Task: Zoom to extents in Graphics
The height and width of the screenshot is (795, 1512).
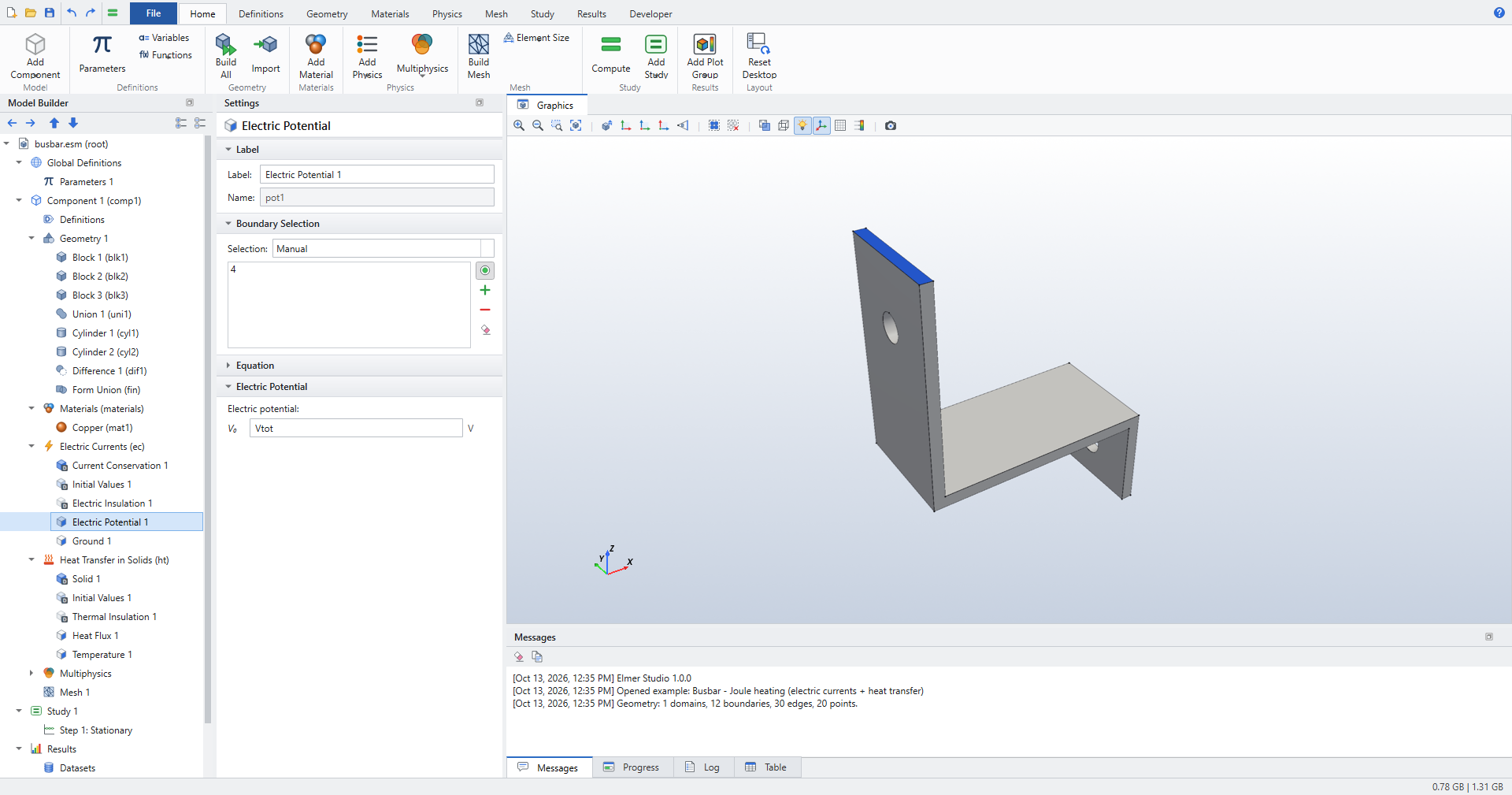Action: (x=576, y=125)
